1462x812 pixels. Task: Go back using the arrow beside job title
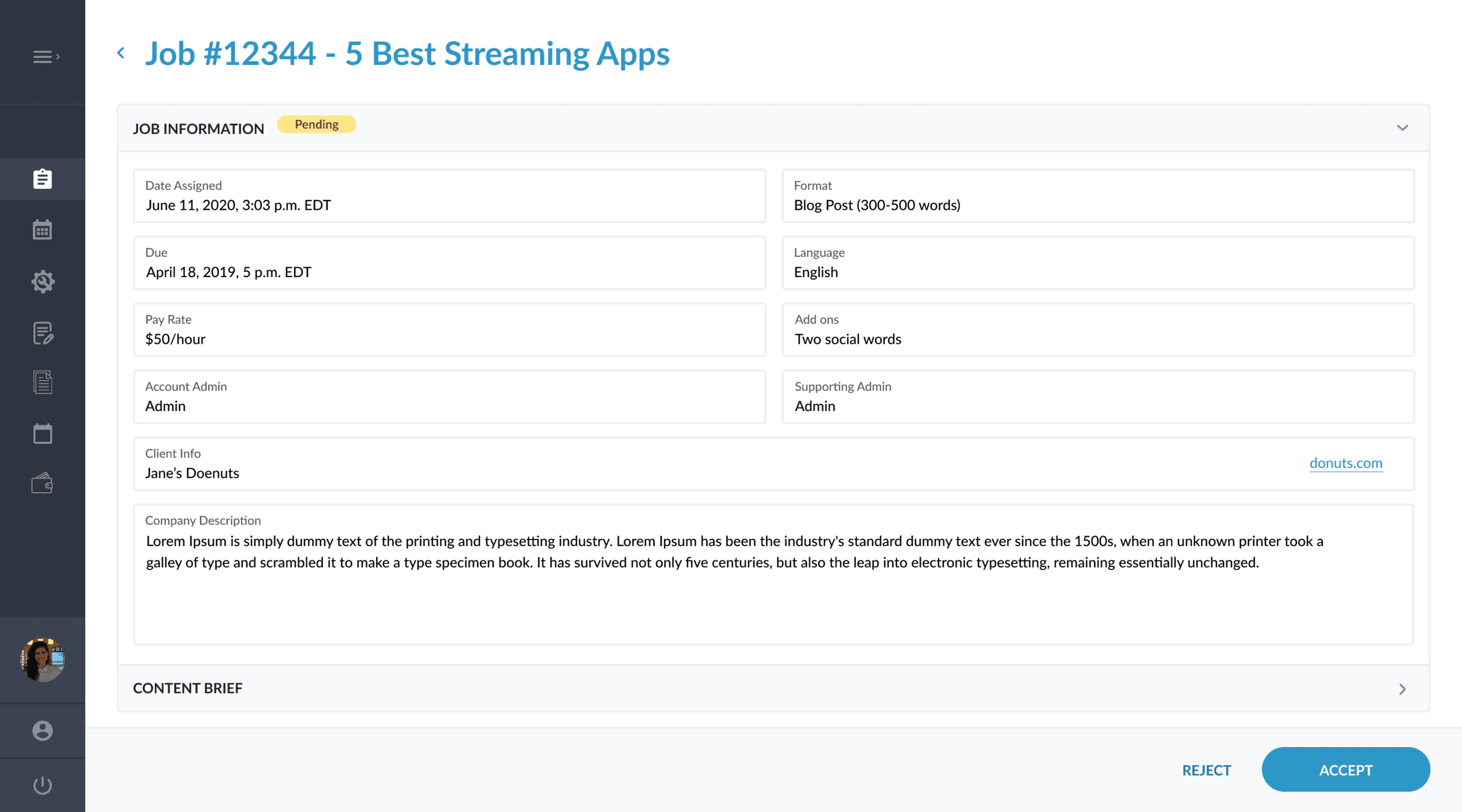121,53
